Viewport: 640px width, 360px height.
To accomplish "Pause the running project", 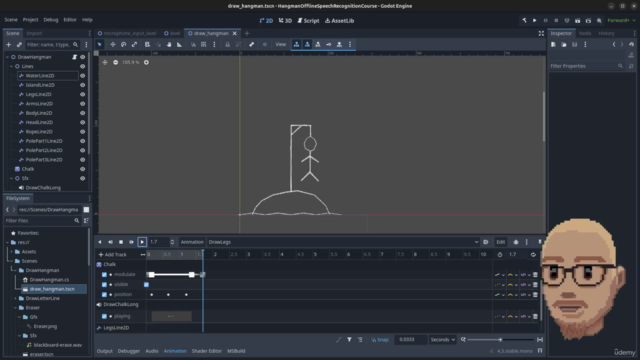I will (545, 20).
